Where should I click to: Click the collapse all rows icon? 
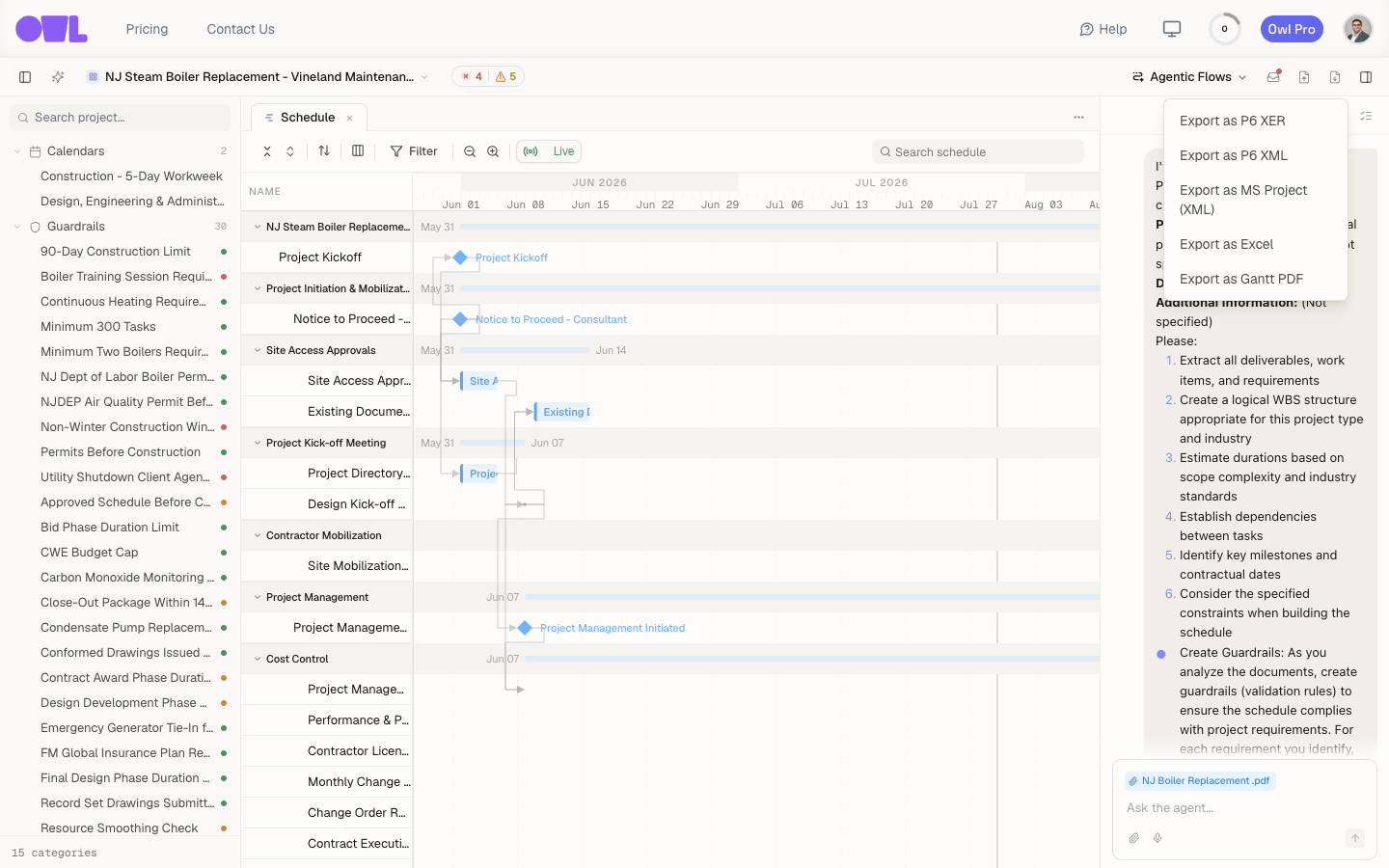pyautogui.click(x=267, y=151)
